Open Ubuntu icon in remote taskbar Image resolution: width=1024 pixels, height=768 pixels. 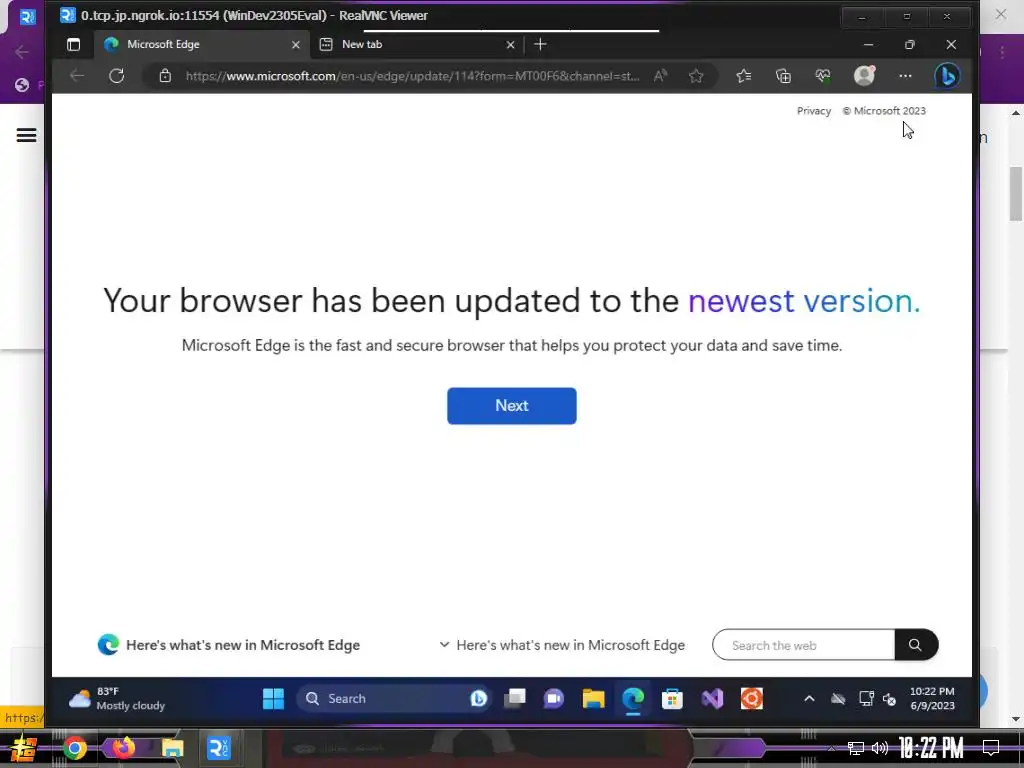(x=752, y=699)
